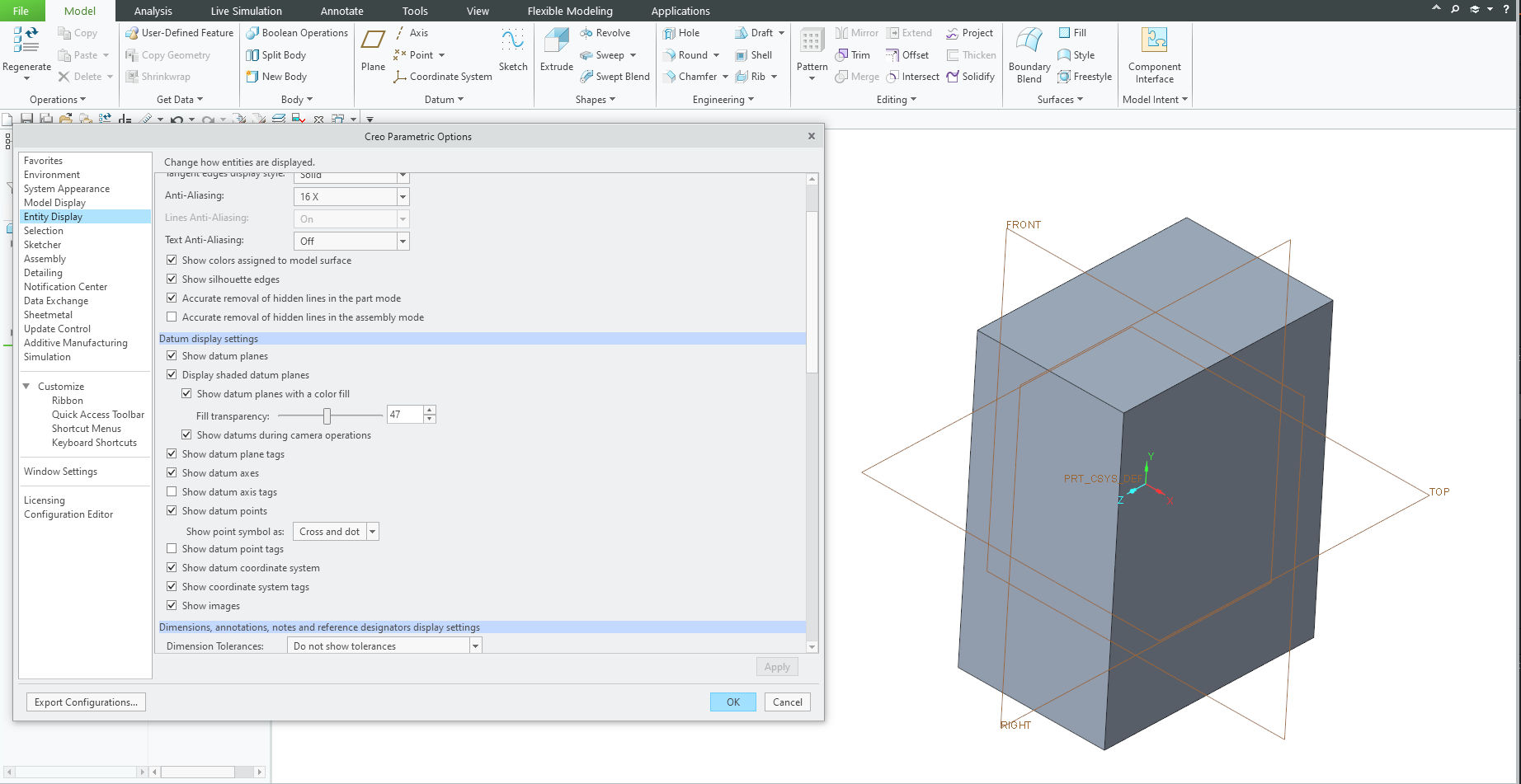Open the Analysis tab
Viewport: 1521px width, 784px height.
[153, 11]
